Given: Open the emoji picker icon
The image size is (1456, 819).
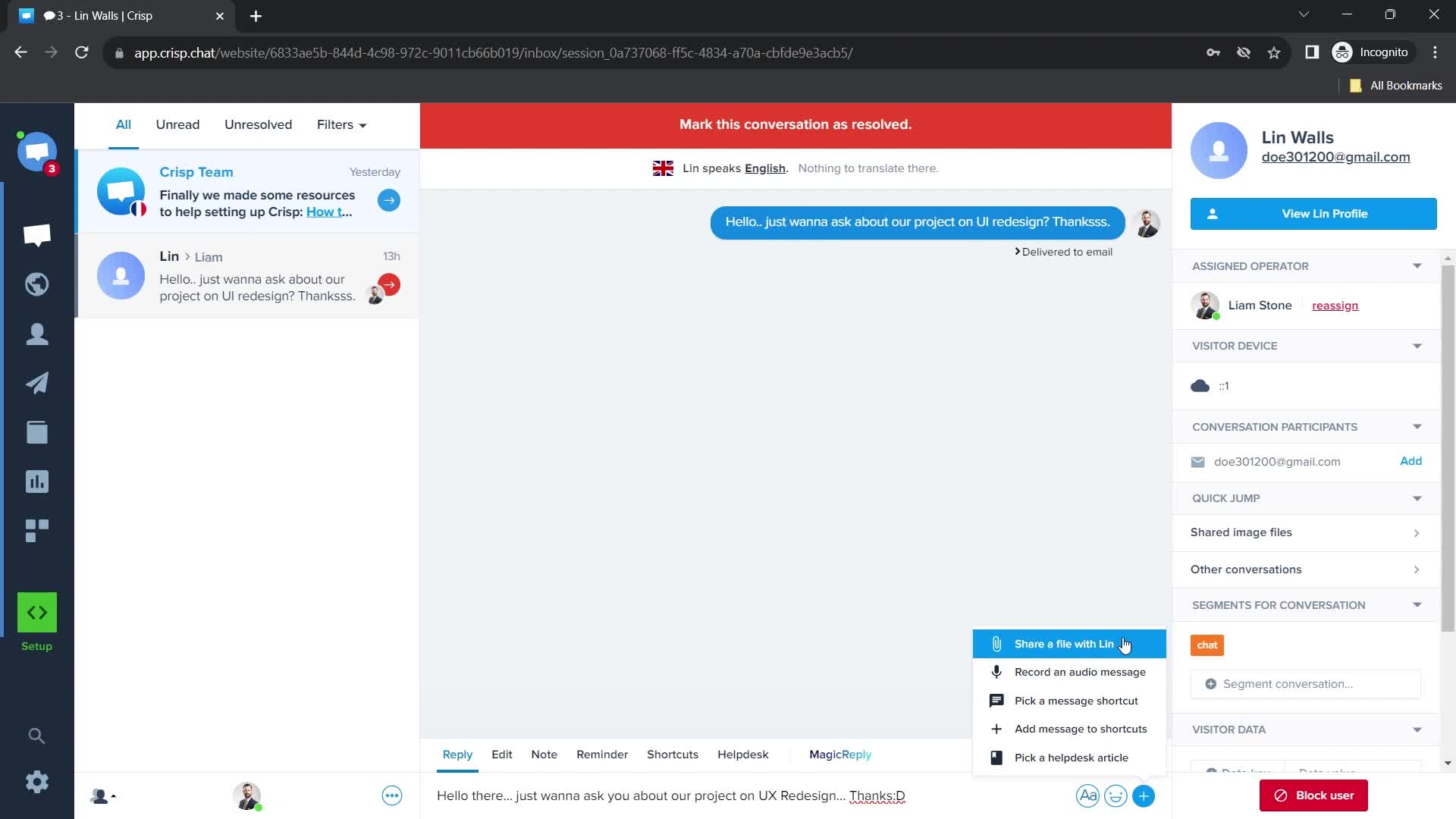Looking at the screenshot, I should click(x=1116, y=795).
